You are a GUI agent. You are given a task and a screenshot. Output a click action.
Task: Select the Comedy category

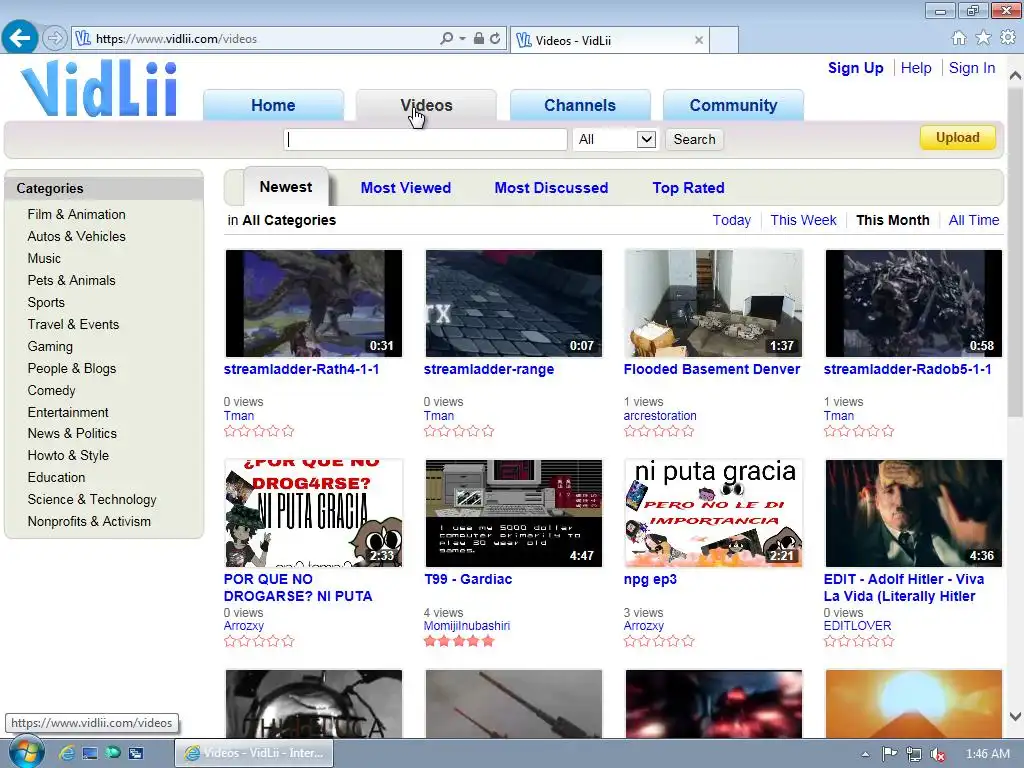click(51, 391)
